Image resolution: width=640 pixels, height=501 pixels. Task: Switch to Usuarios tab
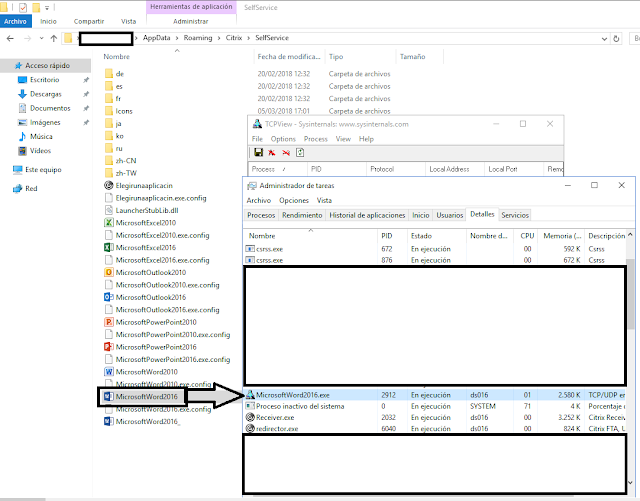point(450,215)
